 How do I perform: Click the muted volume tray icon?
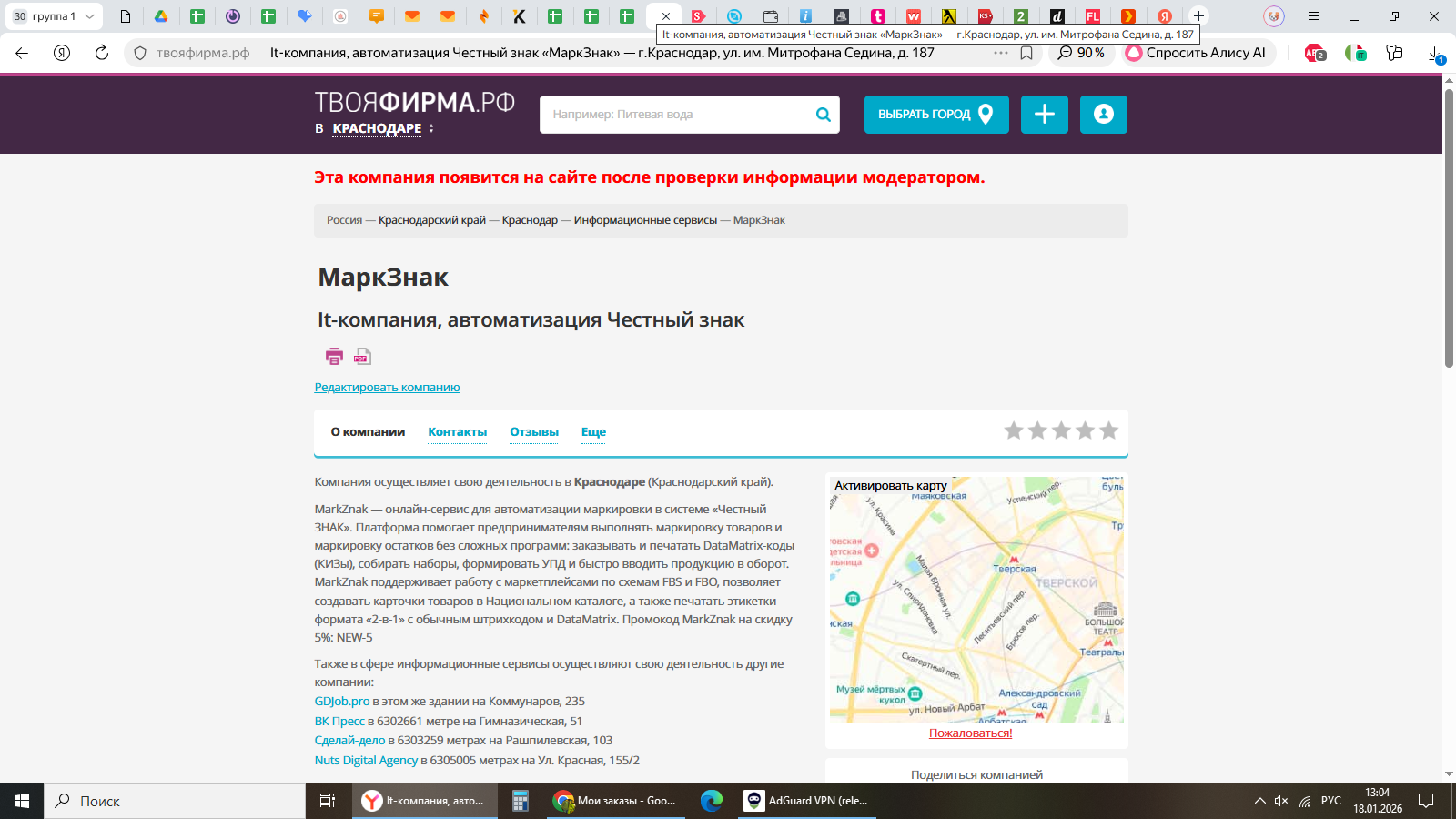1281,801
